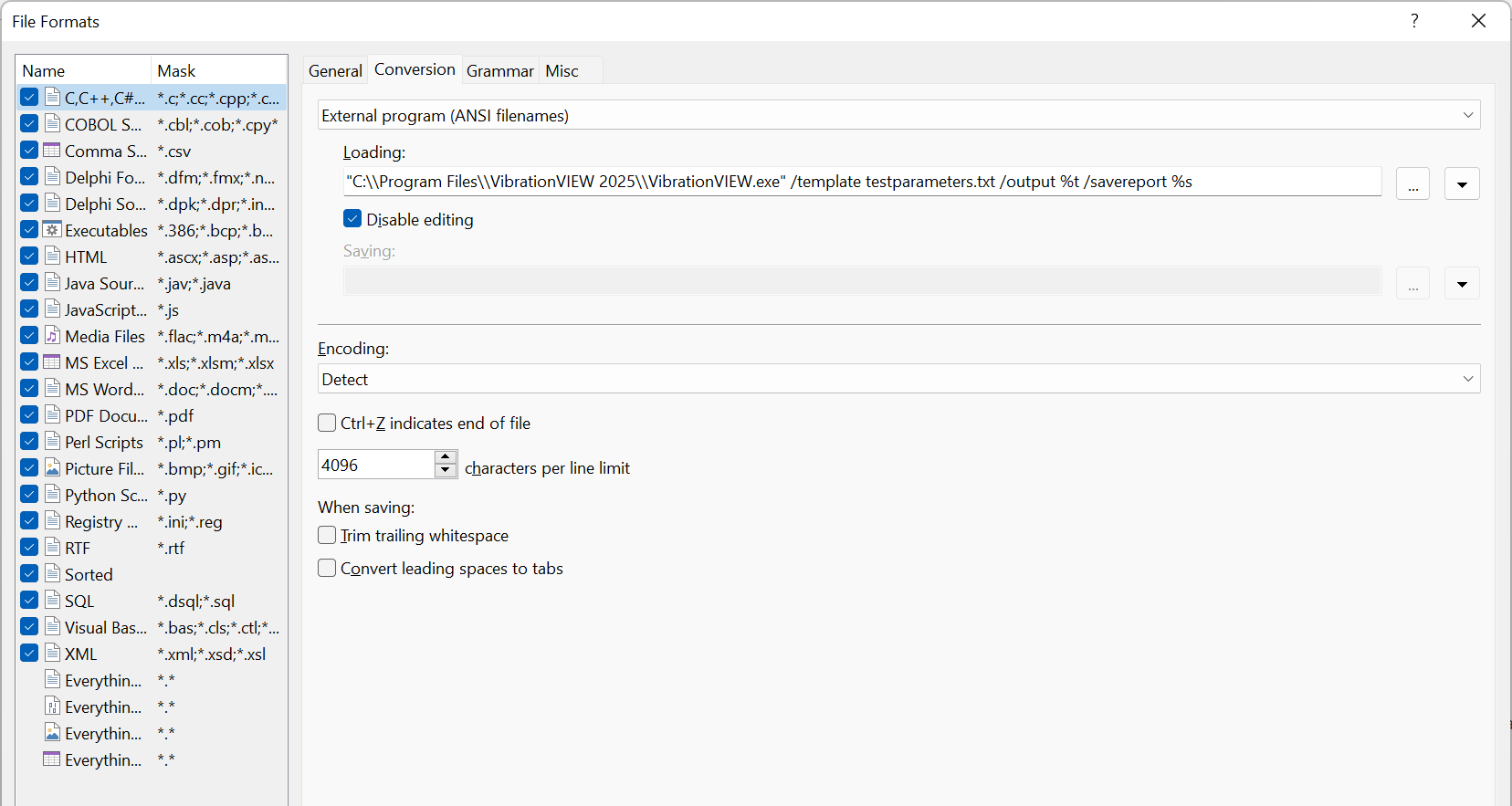Uncheck the Disable editing checkbox
This screenshot has width=1512, height=806.
pyautogui.click(x=352, y=219)
